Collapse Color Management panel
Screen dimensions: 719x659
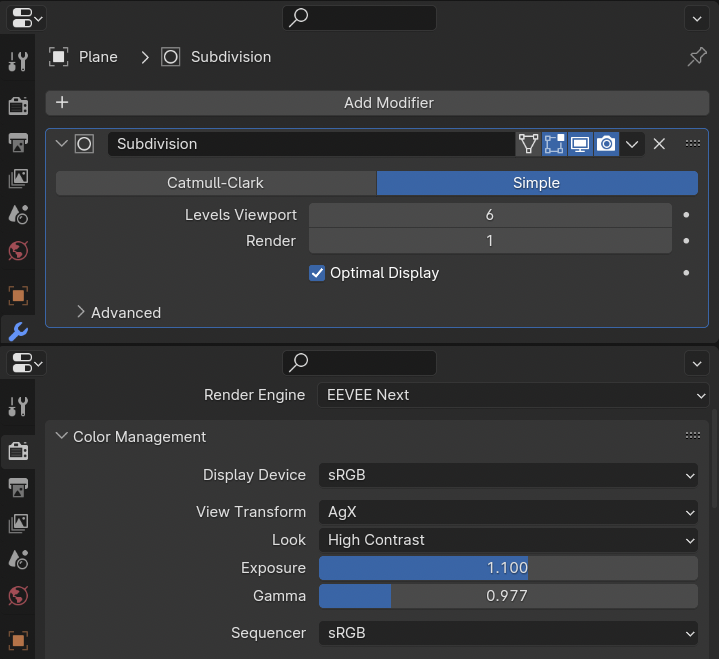tap(61, 436)
